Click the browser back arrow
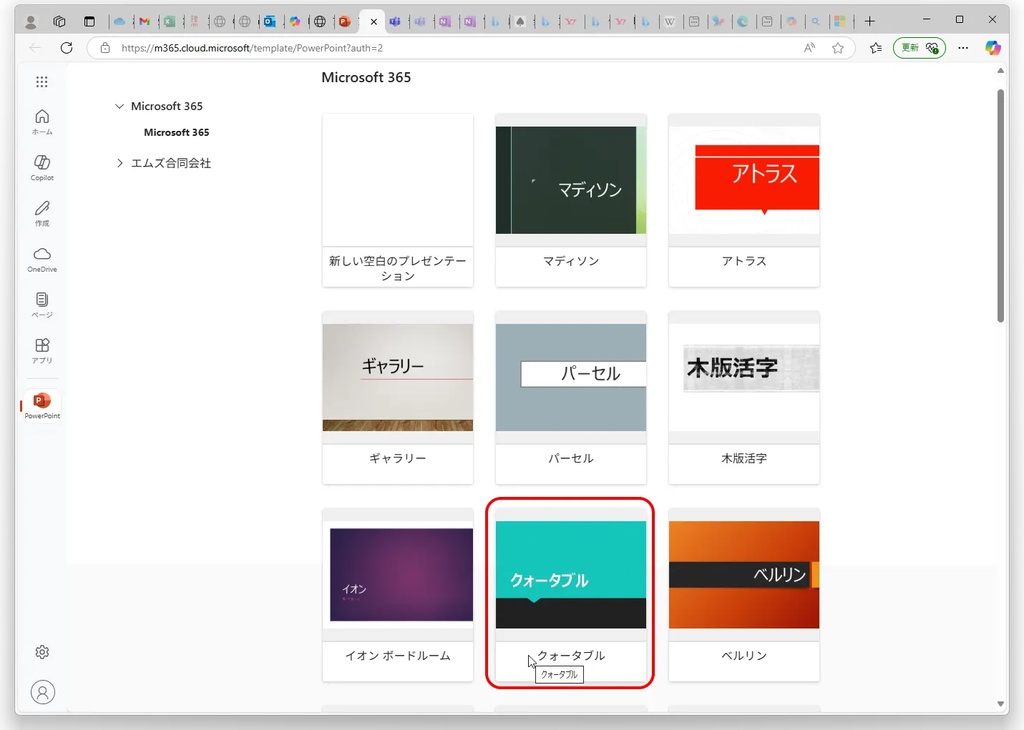Screen dimensions: 1024x730 click(x=35, y=48)
